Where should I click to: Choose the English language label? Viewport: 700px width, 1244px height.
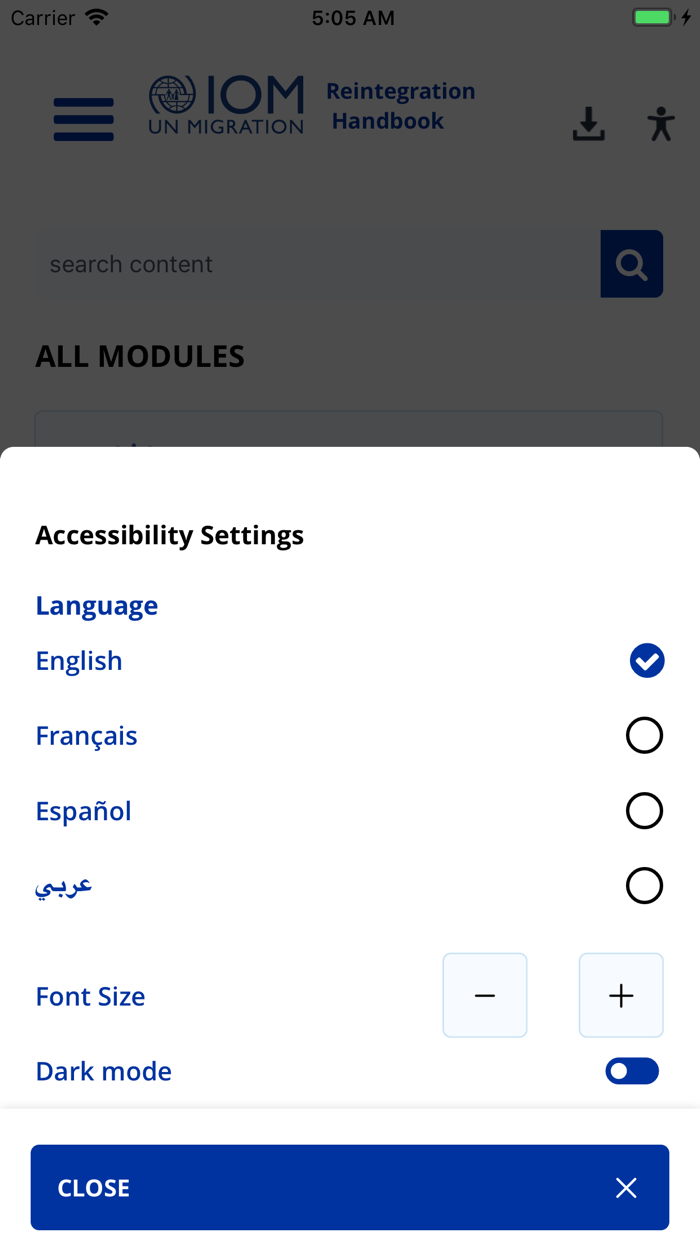coord(79,661)
